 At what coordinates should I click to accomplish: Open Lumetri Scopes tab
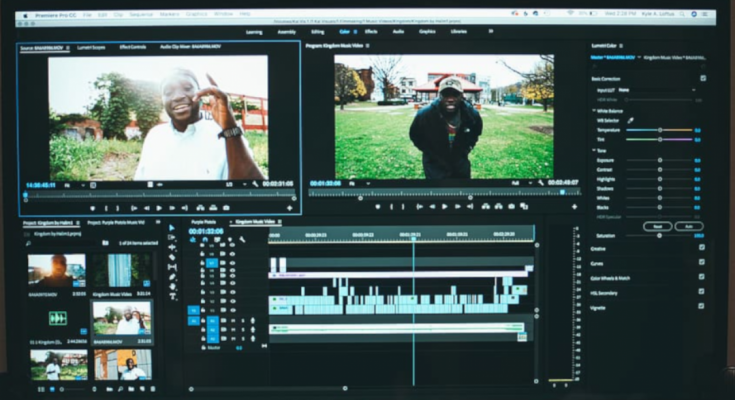point(91,47)
